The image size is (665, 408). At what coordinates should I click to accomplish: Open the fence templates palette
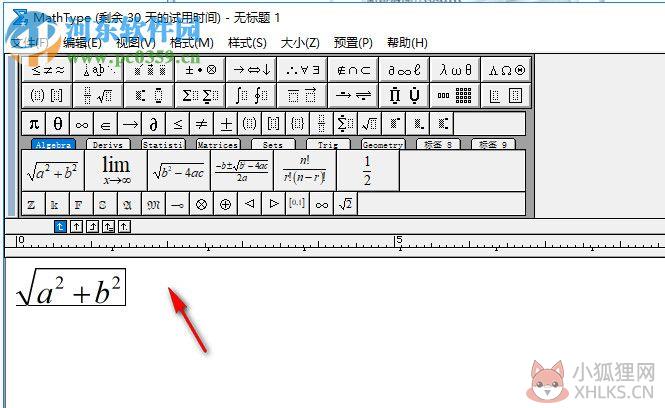47,95
